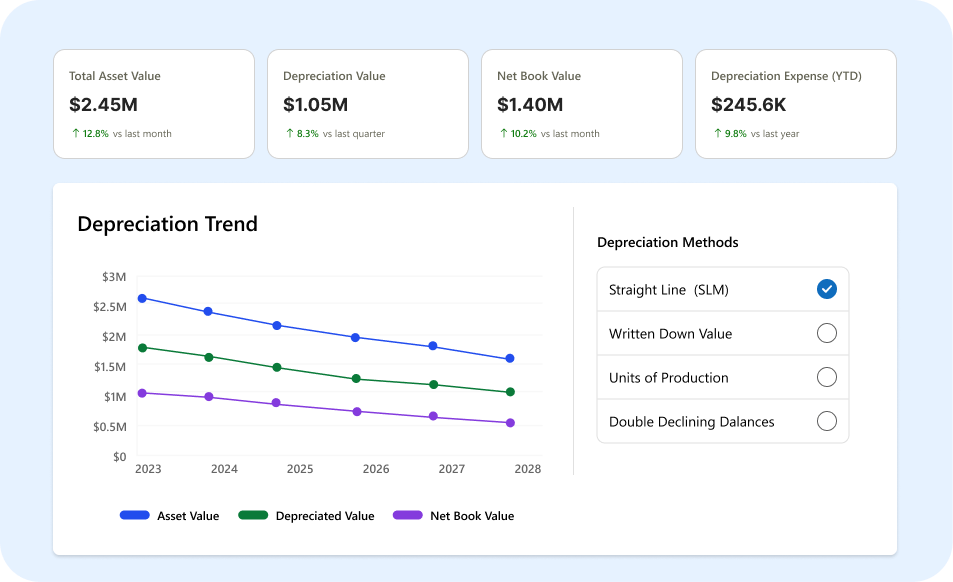
Task: Click the $2.5M y-axis label
Action: [x=110, y=307]
